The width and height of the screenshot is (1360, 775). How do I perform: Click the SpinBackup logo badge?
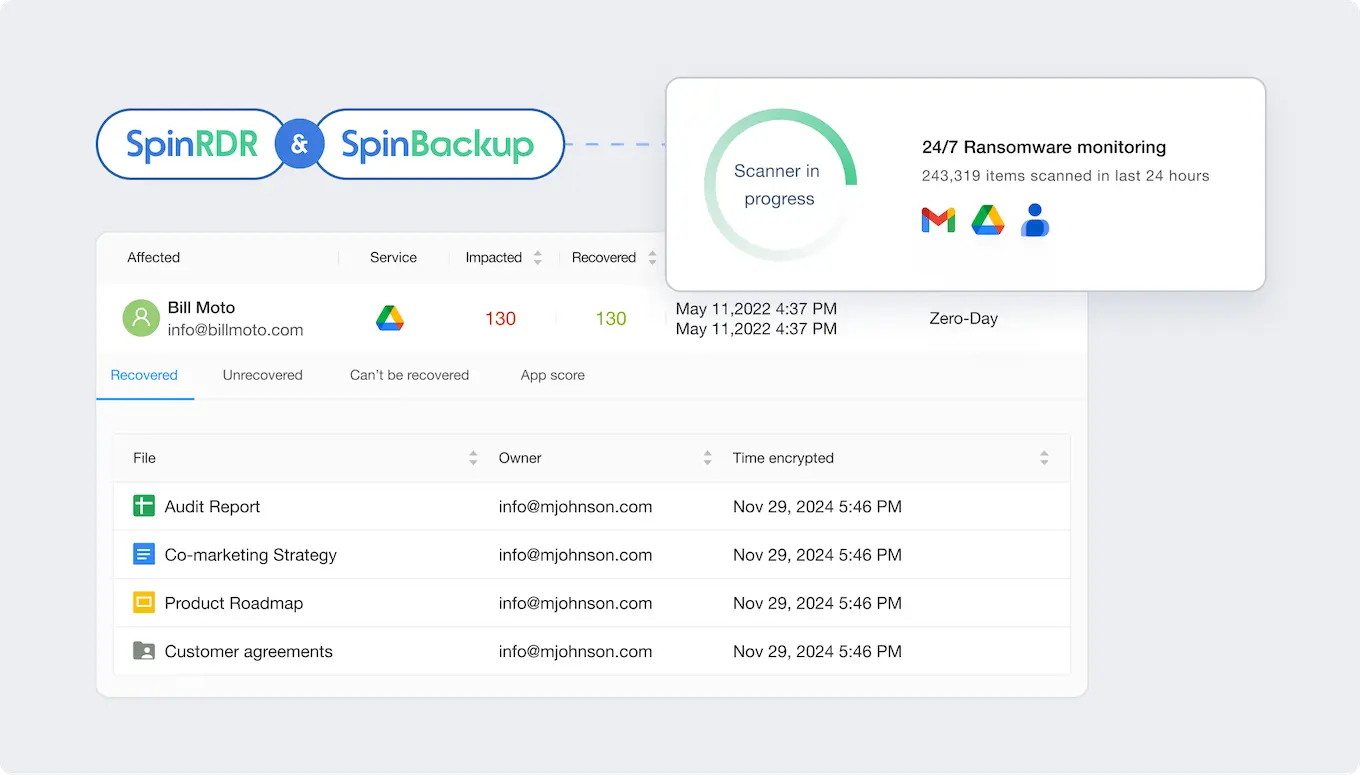tap(438, 144)
